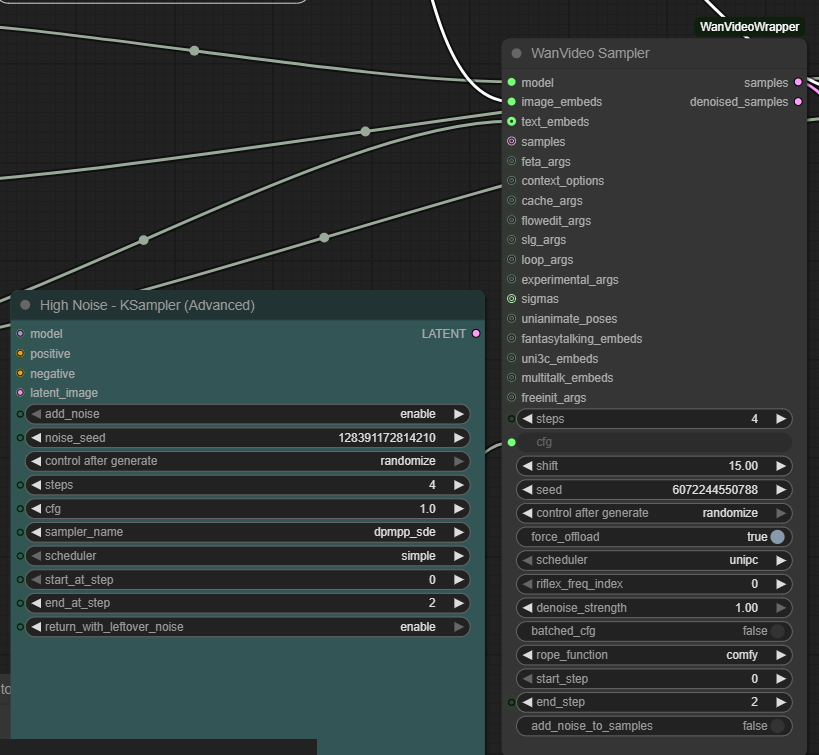The height and width of the screenshot is (755, 819).
Task: Click the latent_image input socket
Action: 20,392
